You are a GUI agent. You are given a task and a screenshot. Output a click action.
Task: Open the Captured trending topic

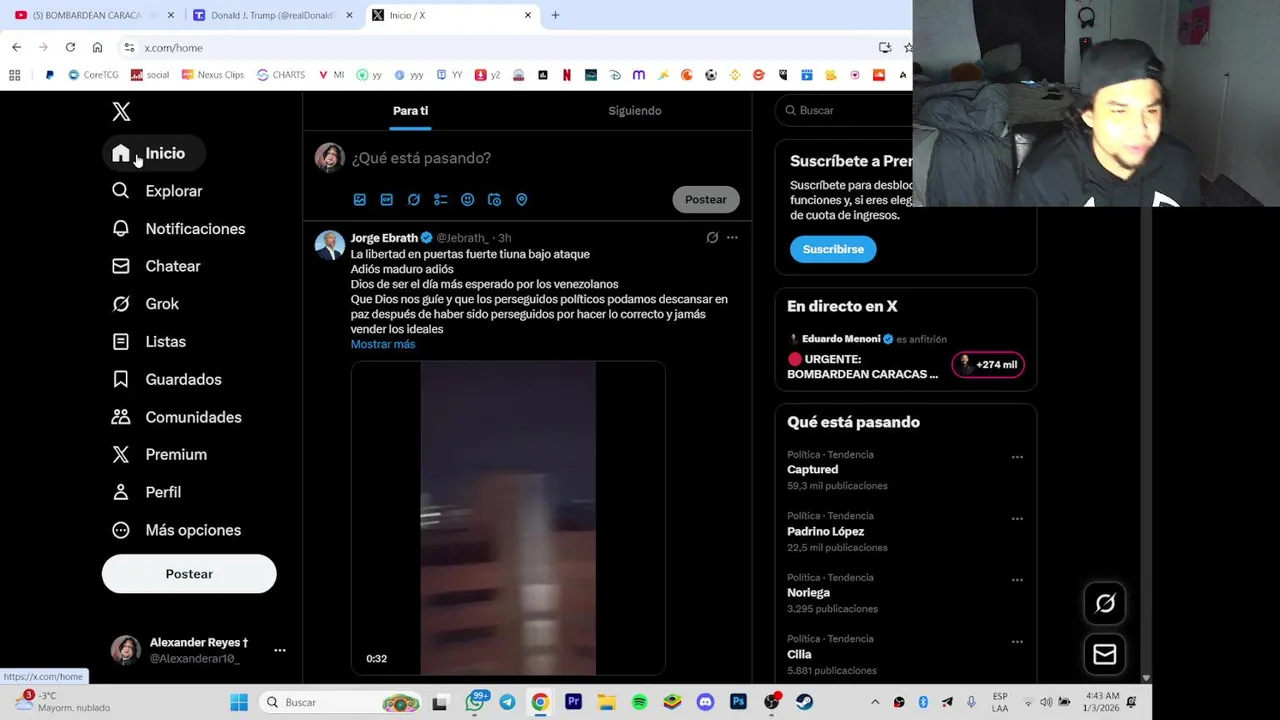813,470
